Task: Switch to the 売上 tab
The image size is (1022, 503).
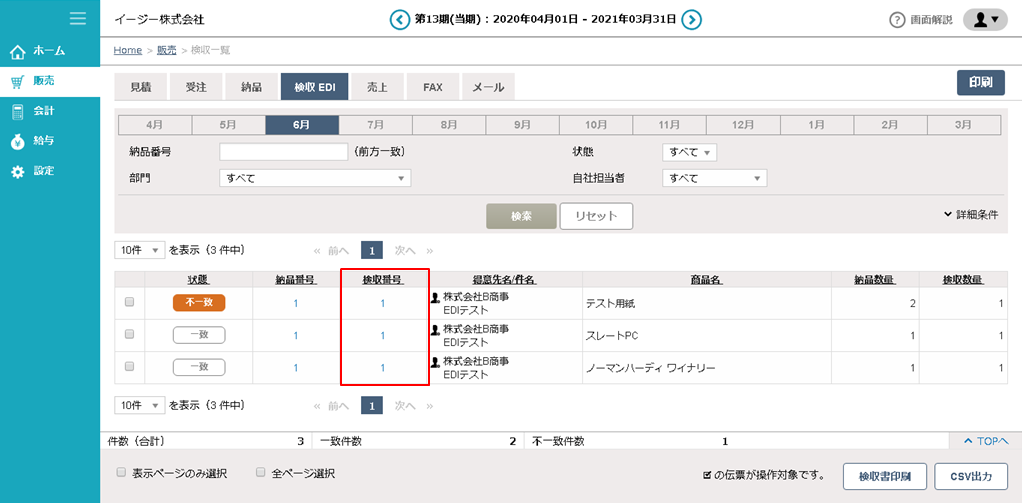Action: point(378,87)
